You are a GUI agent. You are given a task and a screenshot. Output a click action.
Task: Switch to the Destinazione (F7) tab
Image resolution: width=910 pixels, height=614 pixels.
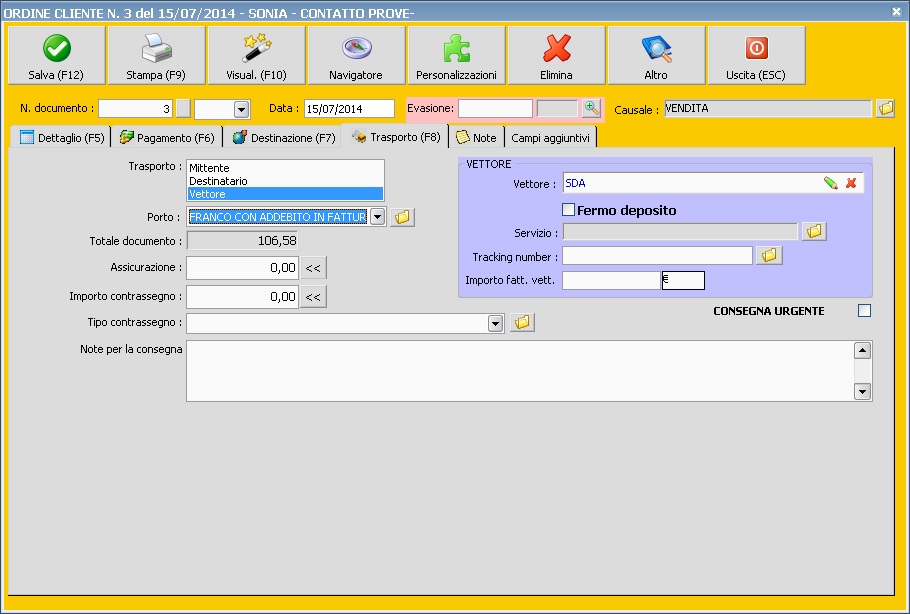[284, 138]
